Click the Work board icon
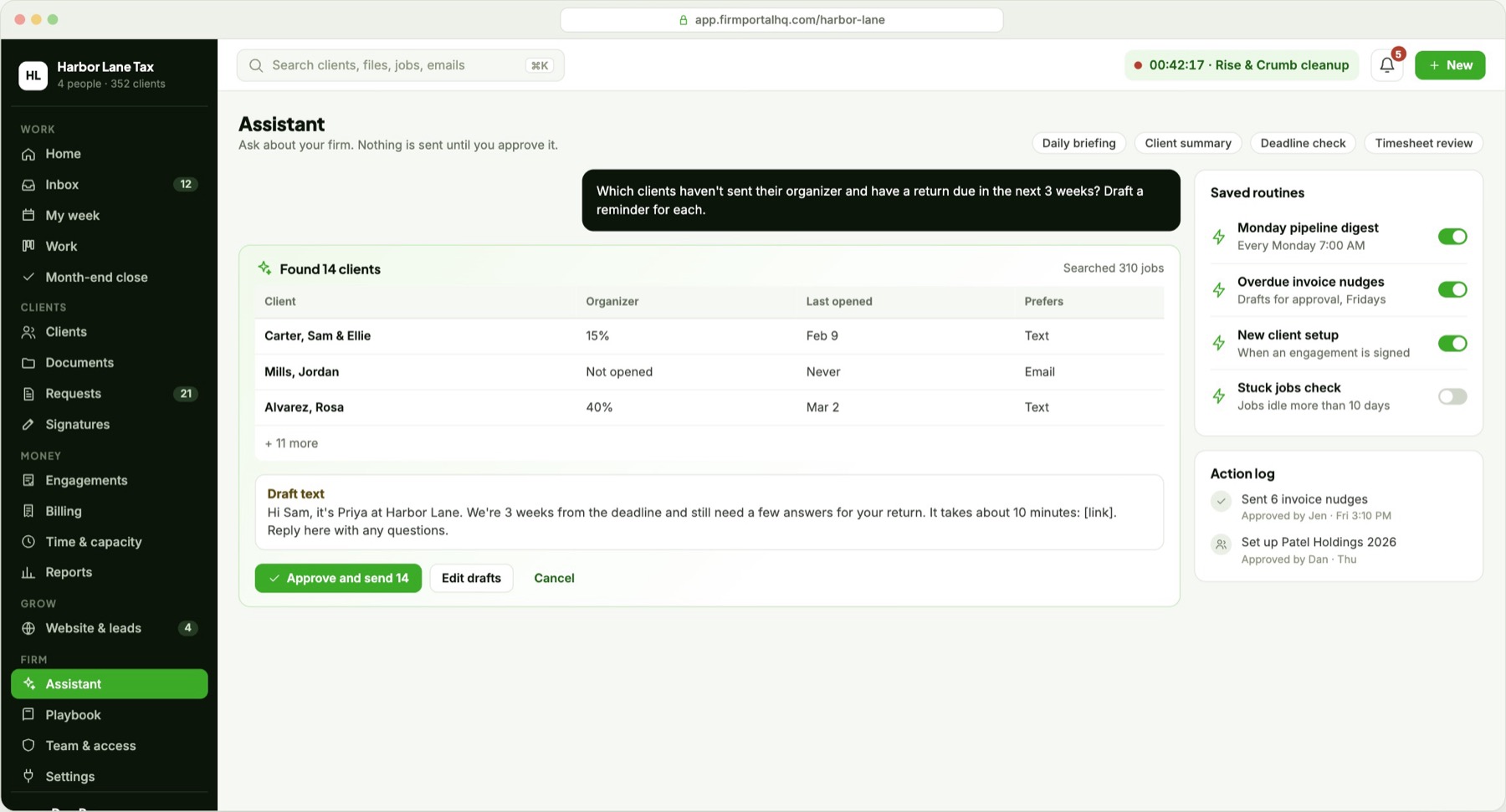 [28, 247]
